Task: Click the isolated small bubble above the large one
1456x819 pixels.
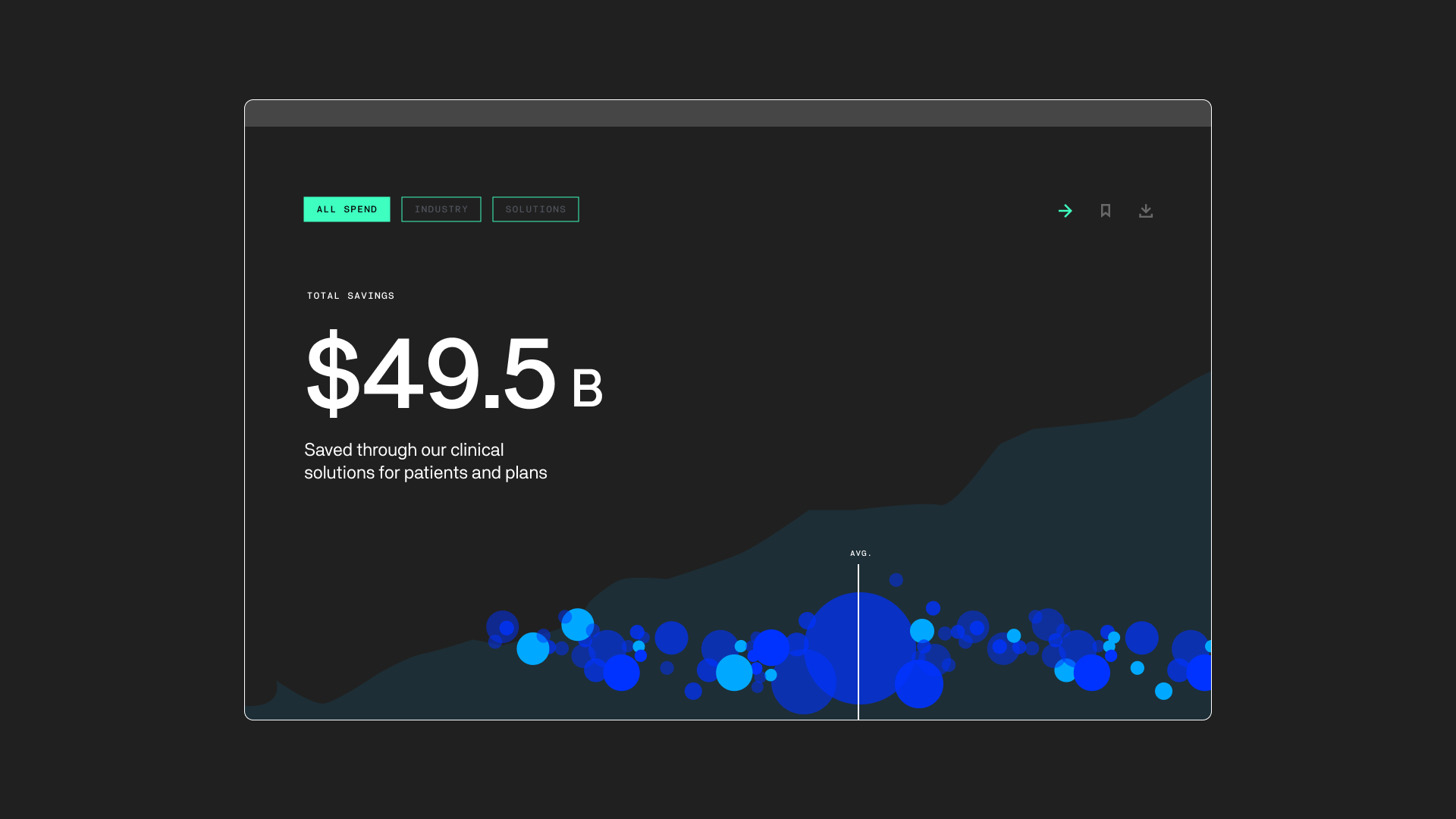Action: point(896,579)
